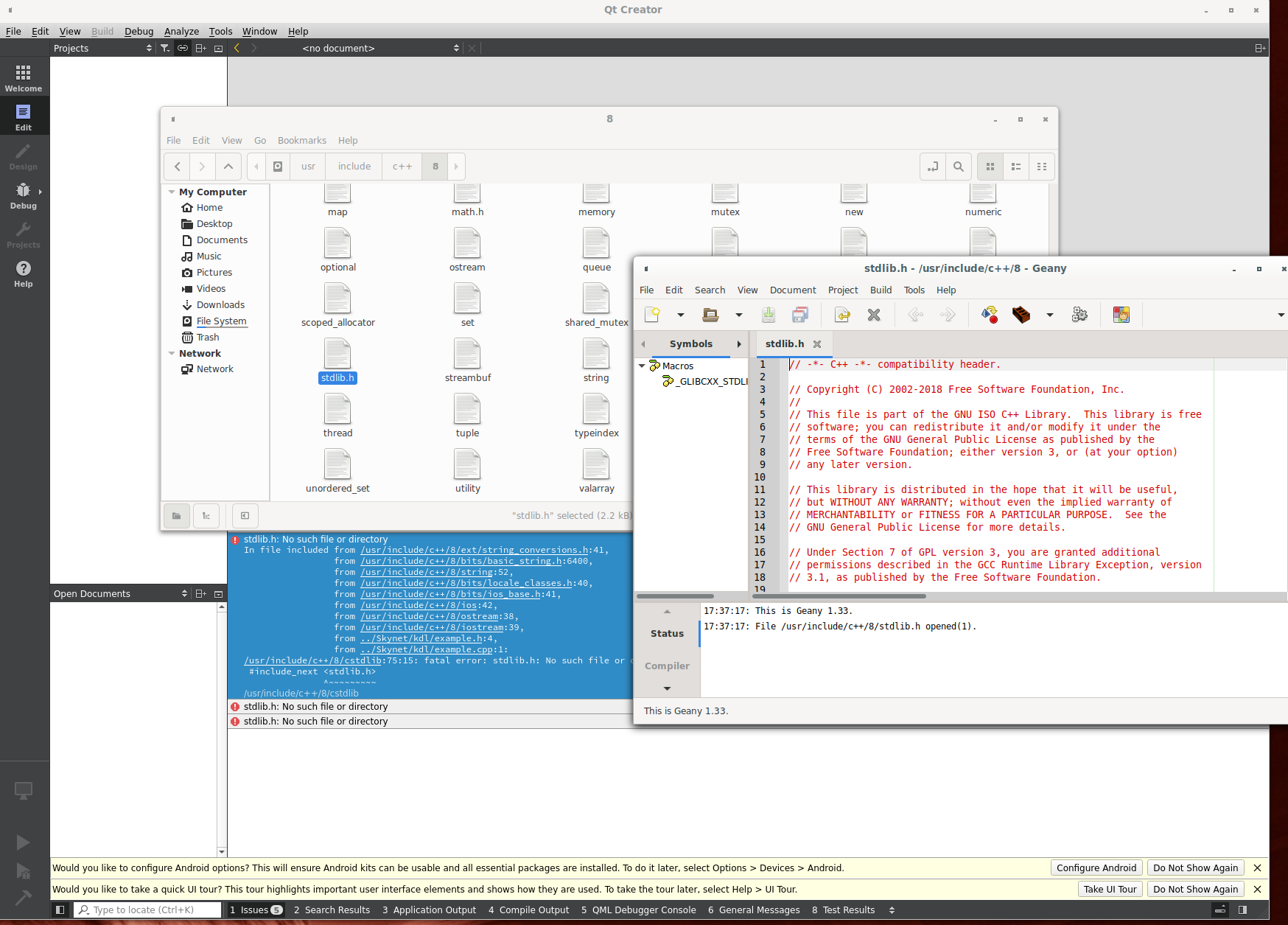Open Debug mode in Qt Creator sidebar
The image size is (1288, 925).
point(24,195)
